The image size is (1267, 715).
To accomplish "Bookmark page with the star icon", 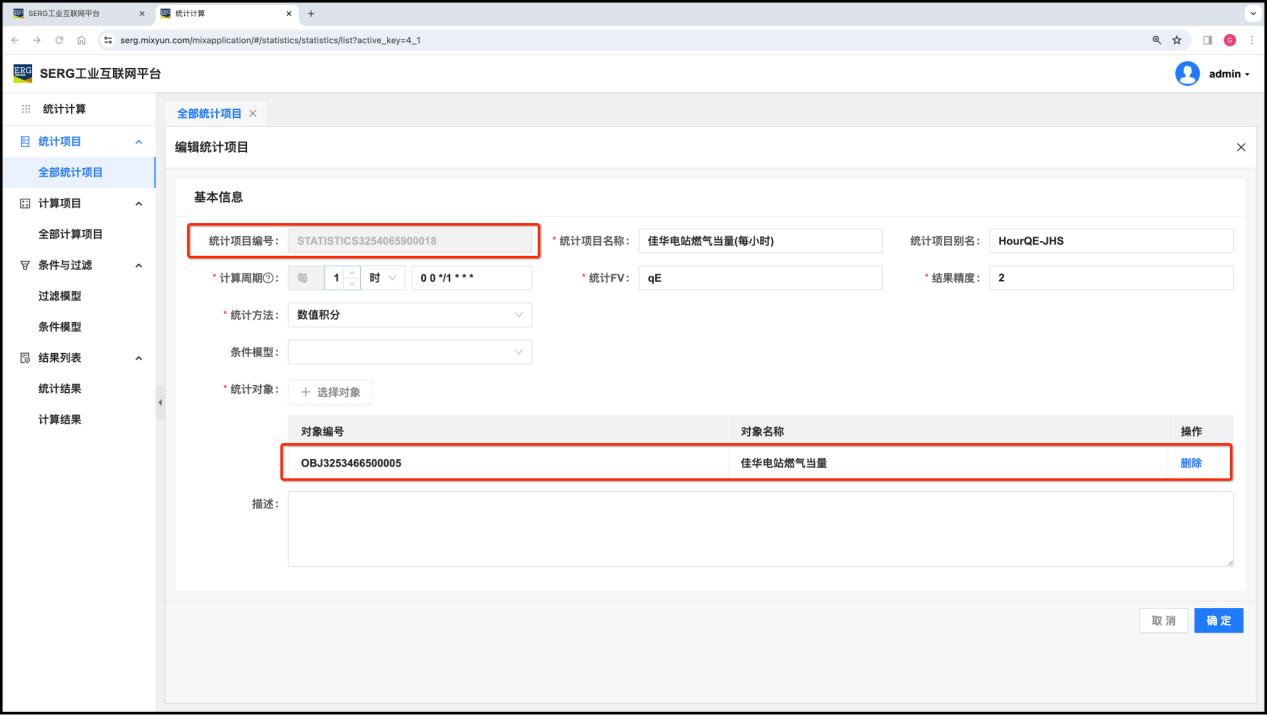I will tap(1177, 40).
